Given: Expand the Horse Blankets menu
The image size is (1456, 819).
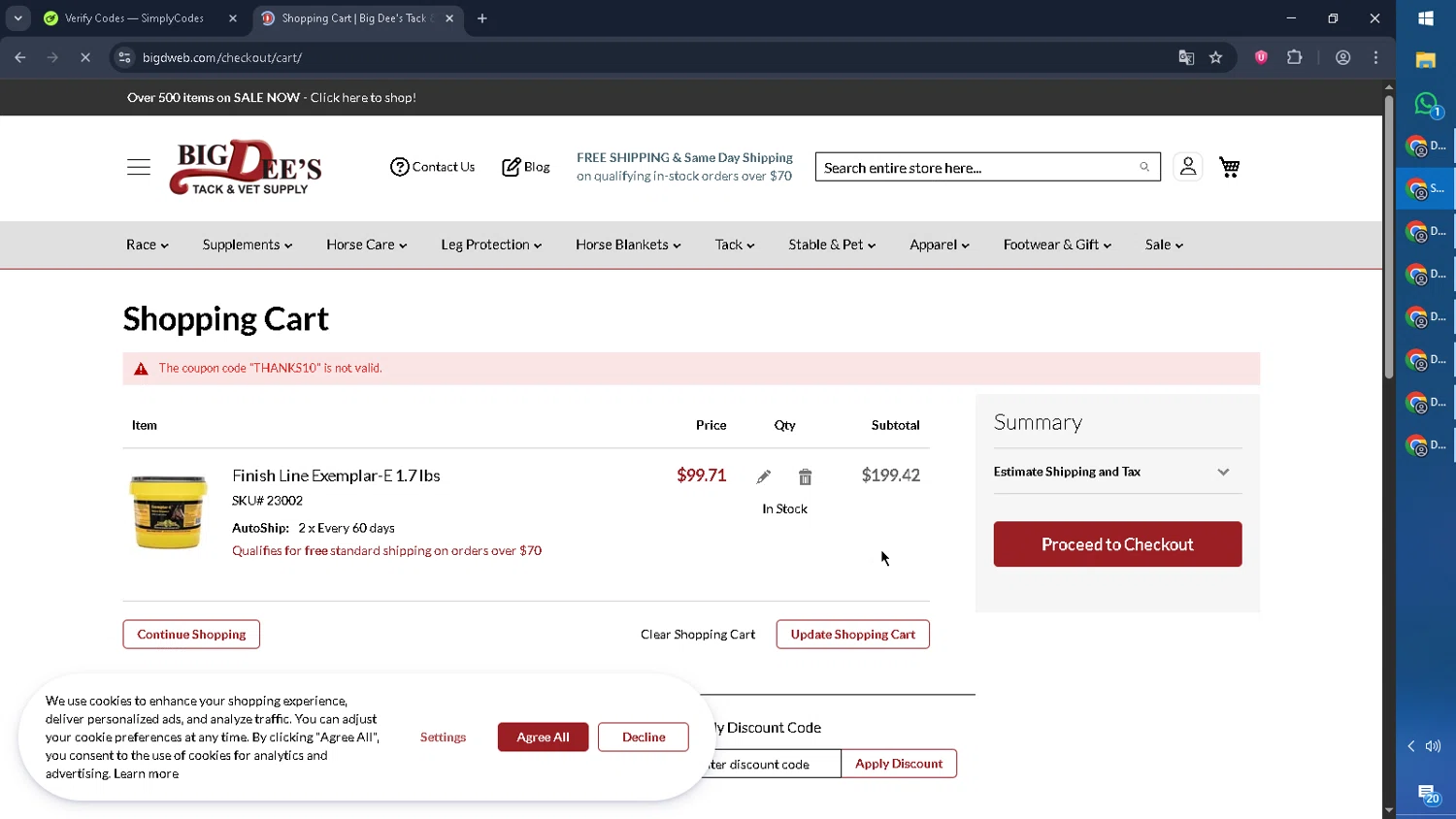Looking at the screenshot, I should click(x=628, y=245).
